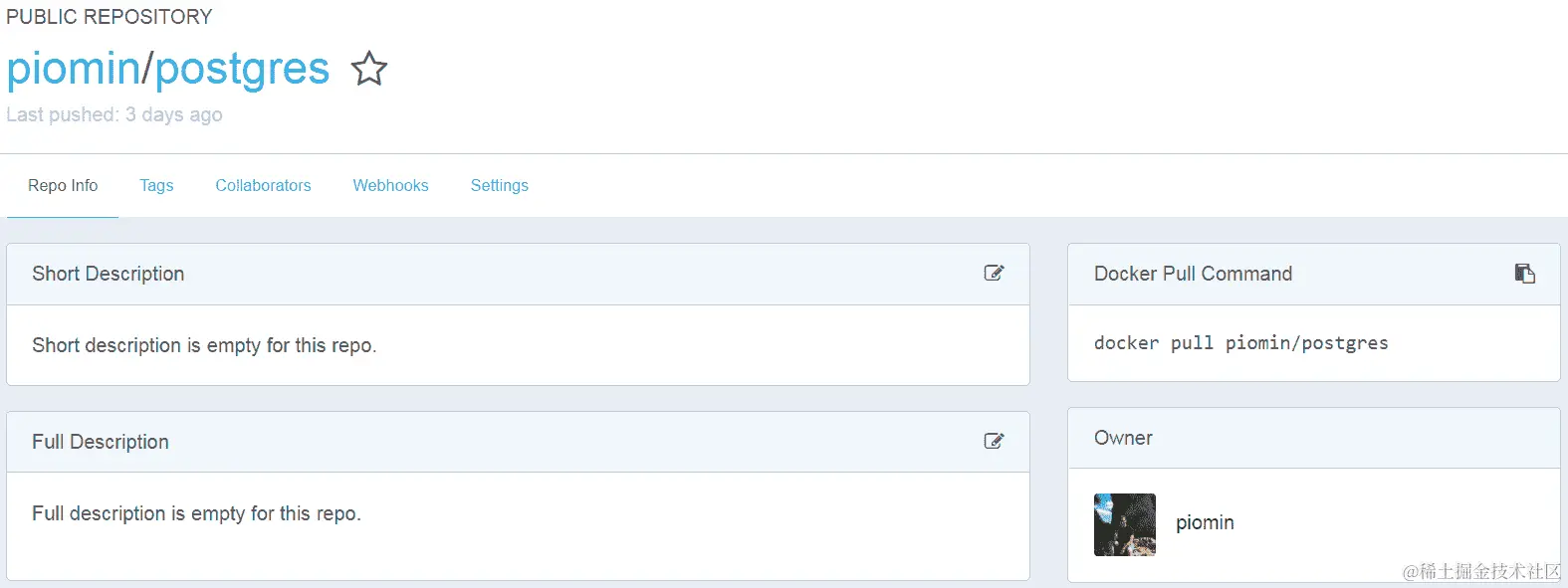Viewport: 1568px width, 588px height.
Task: Click the Last pushed 3 days ago text
Action: (114, 114)
